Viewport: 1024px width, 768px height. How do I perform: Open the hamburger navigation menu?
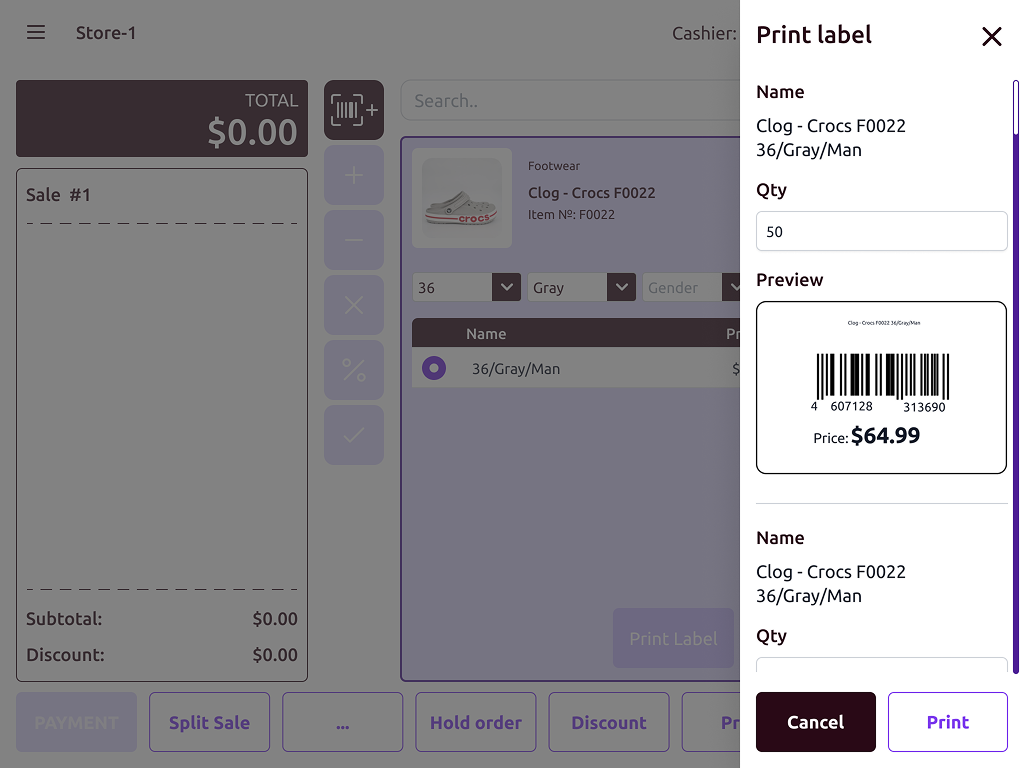tap(35, 32)
